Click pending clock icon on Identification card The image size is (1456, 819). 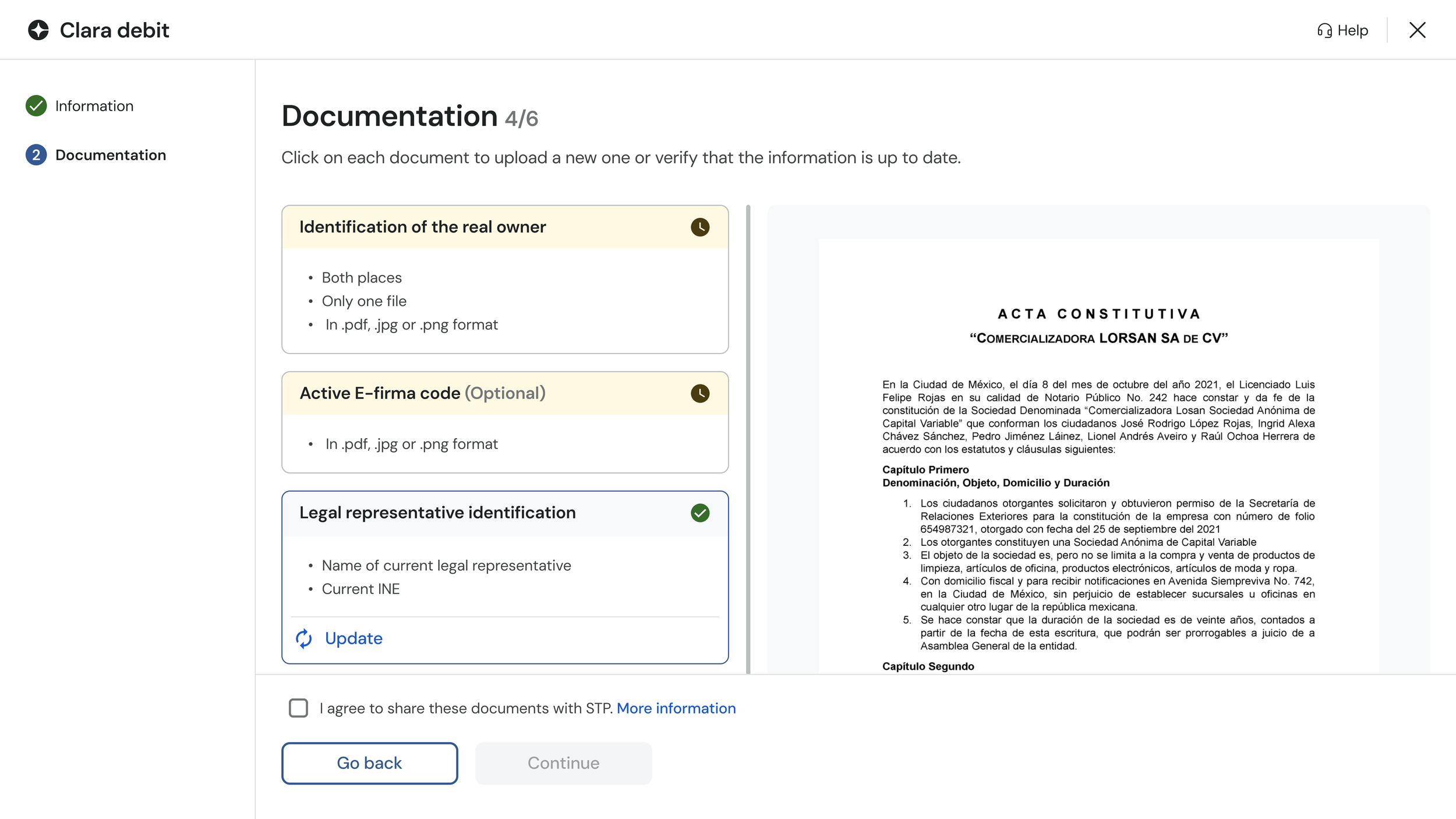pos(699,227)
